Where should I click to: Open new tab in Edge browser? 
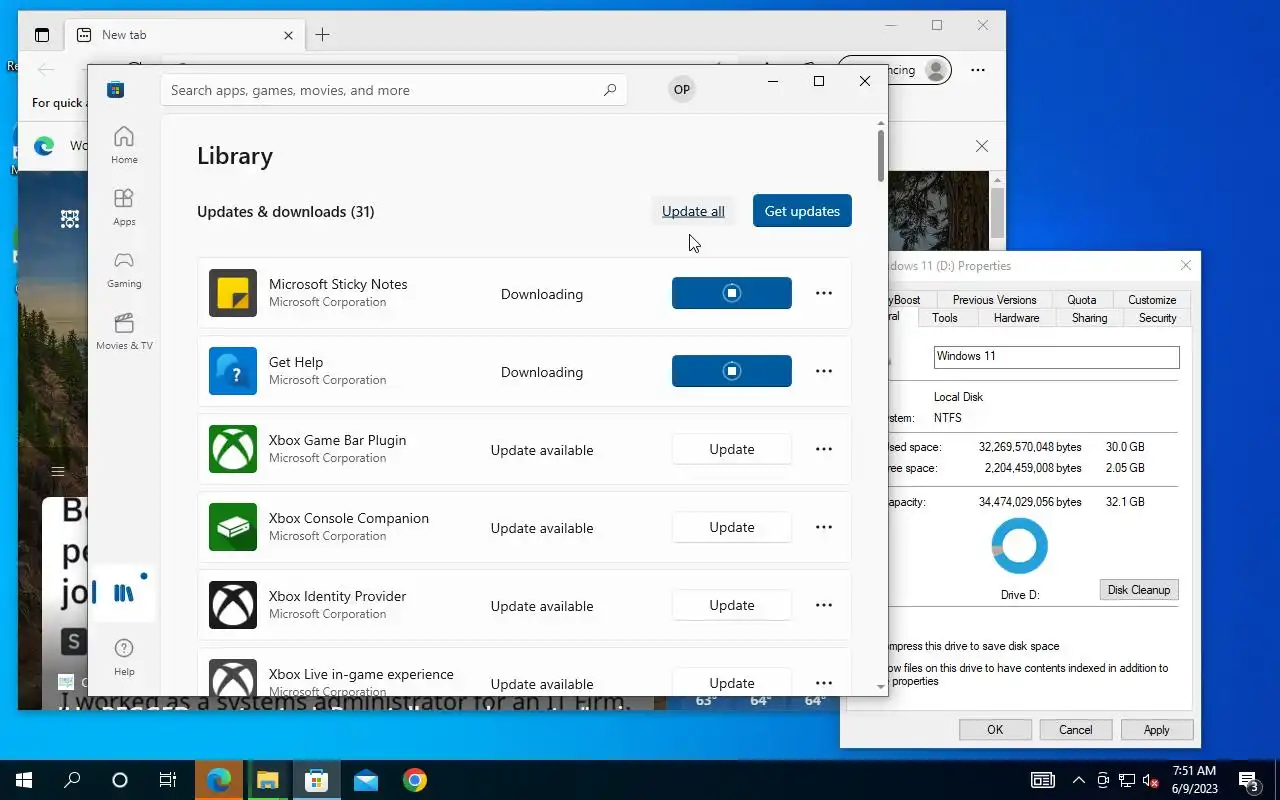322,35
